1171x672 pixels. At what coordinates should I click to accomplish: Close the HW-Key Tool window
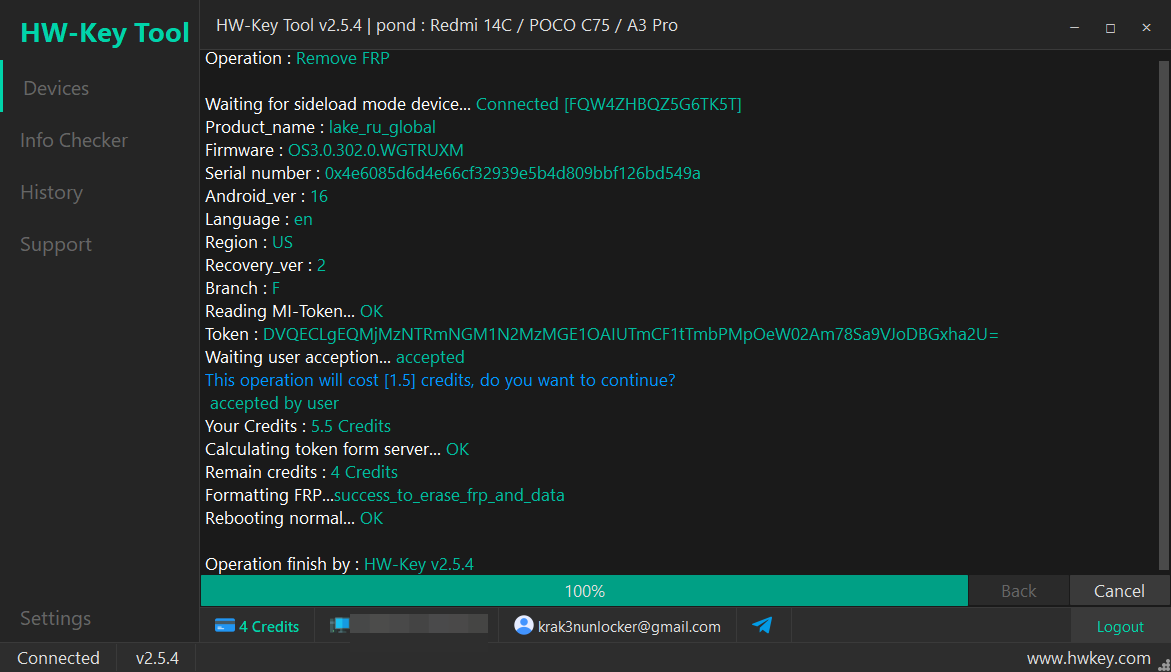1146,28
